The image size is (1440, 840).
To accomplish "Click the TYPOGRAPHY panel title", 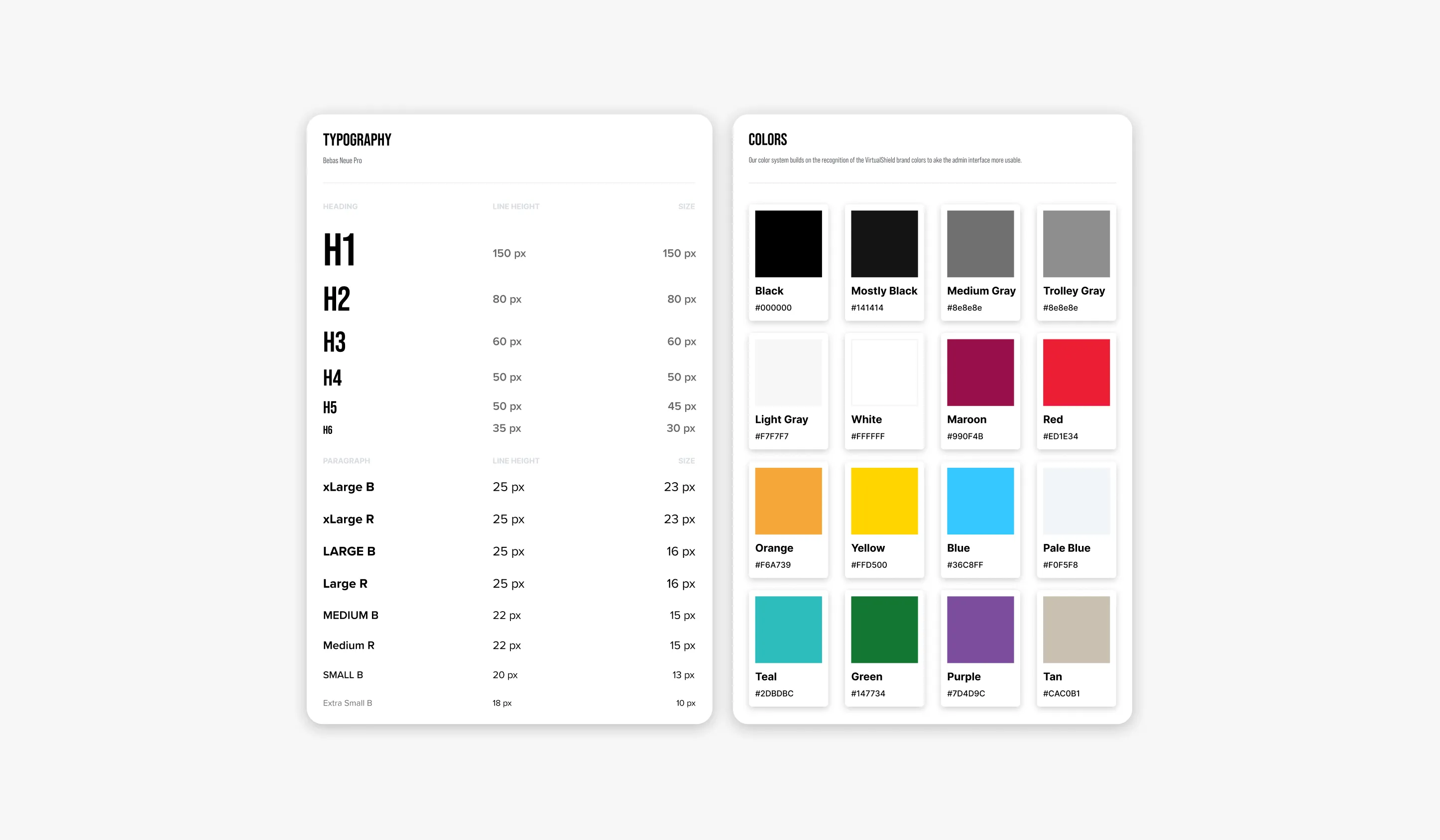I will pyautogui.click(x=357, y=140).
